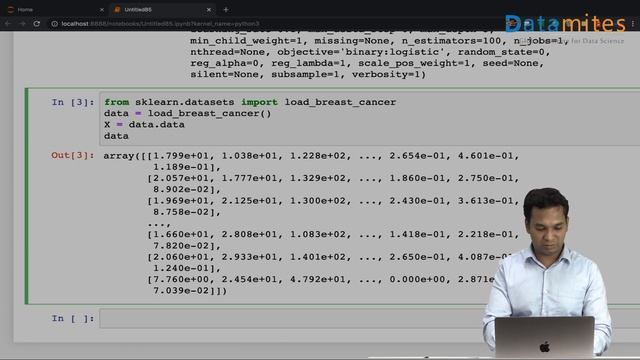Click the 'data = load_breast_cancer()' line

click(187, 113)
